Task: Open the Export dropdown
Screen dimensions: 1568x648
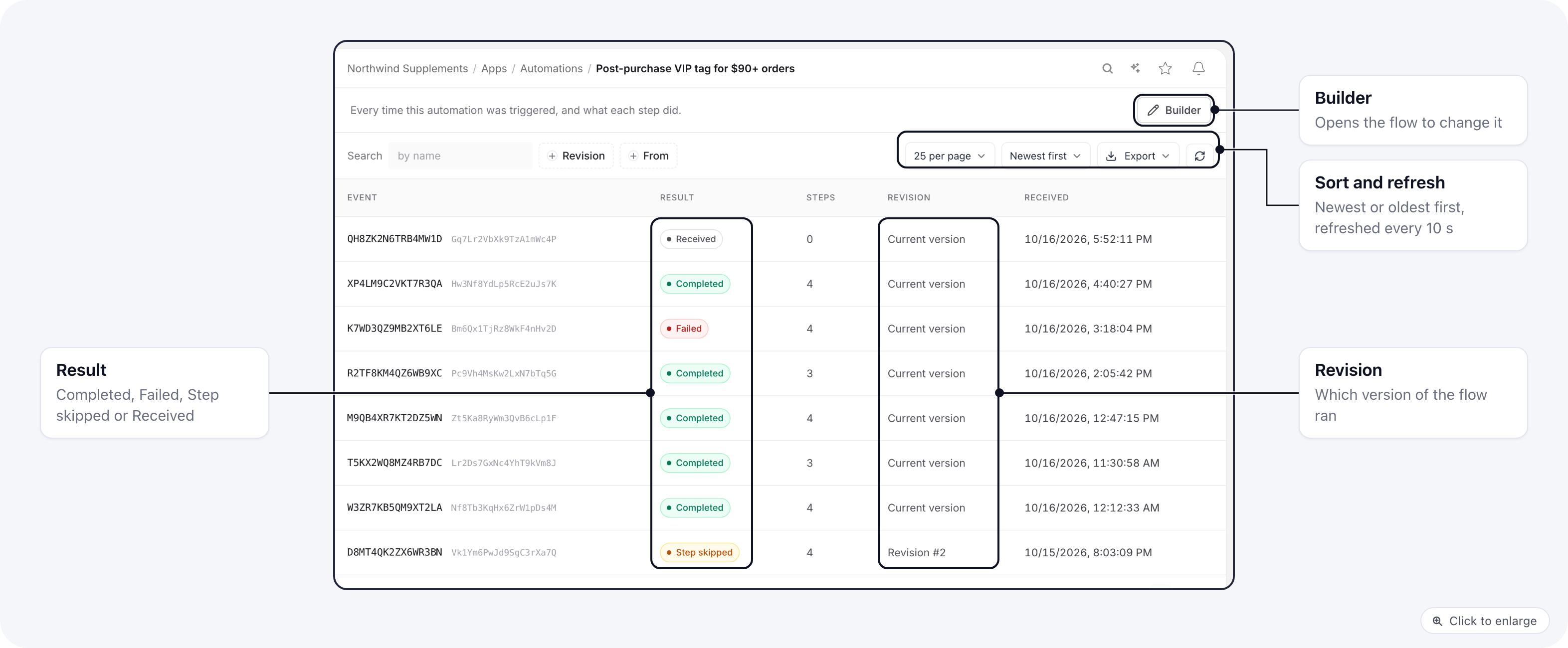Action: tap(1138, 157)
